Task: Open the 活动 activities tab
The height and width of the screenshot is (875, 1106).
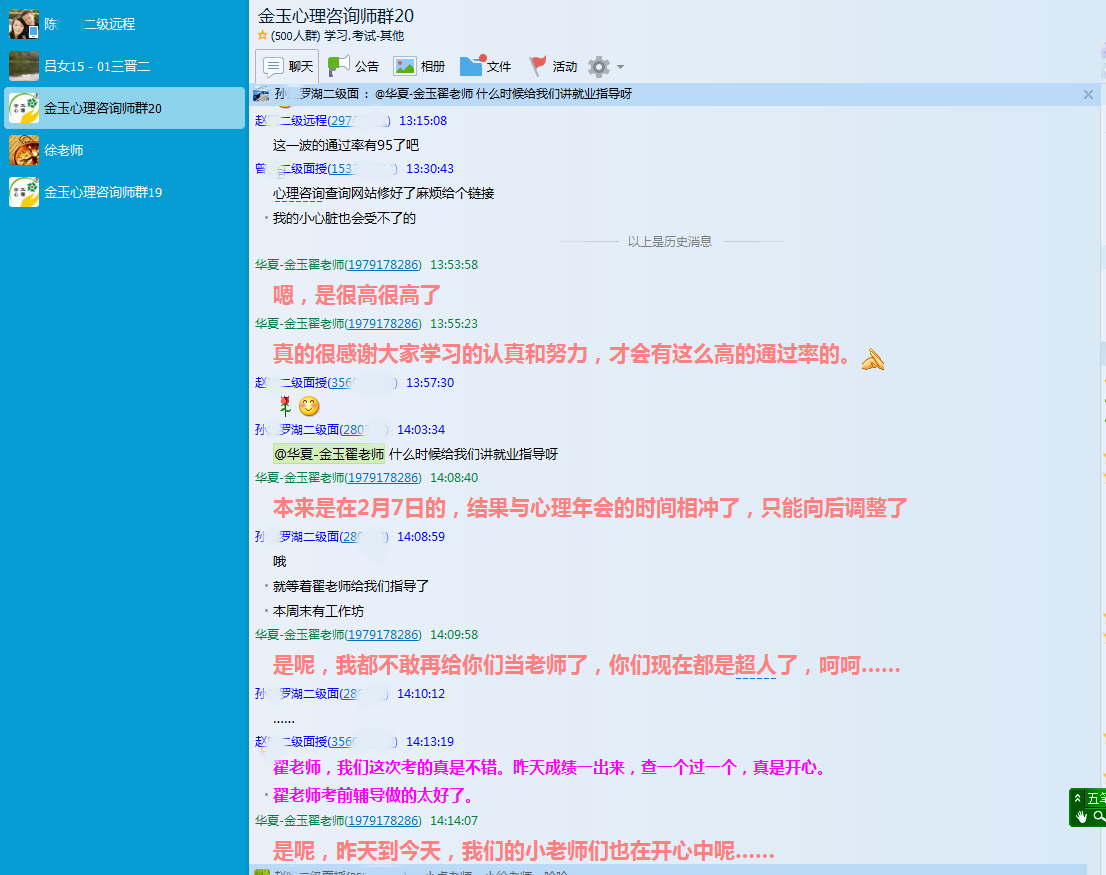Action: [552, 67]
